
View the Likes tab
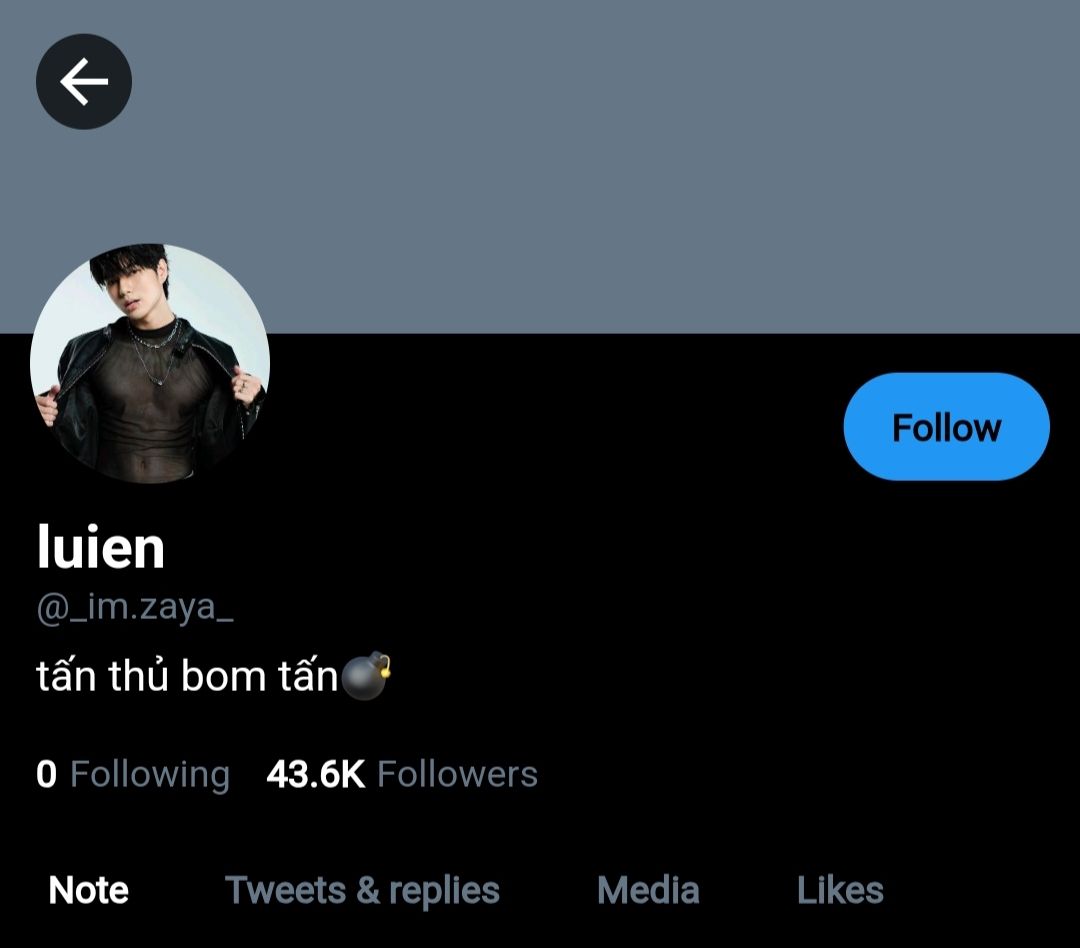pyautogui.click(x=840, y=890)
